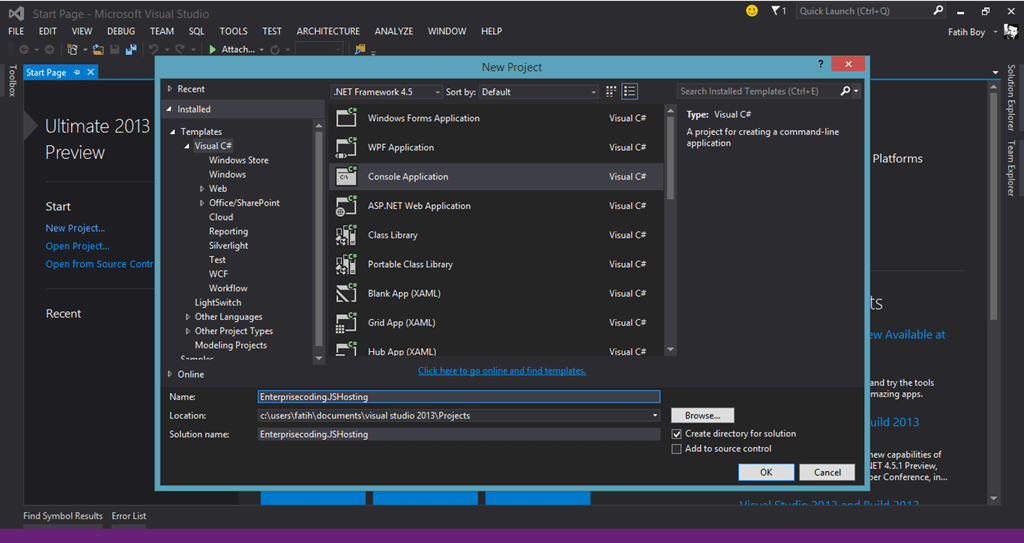Send feedback via the smiley icon
This screenshot has height=543, width=1024.
click(x=752, y=10)
